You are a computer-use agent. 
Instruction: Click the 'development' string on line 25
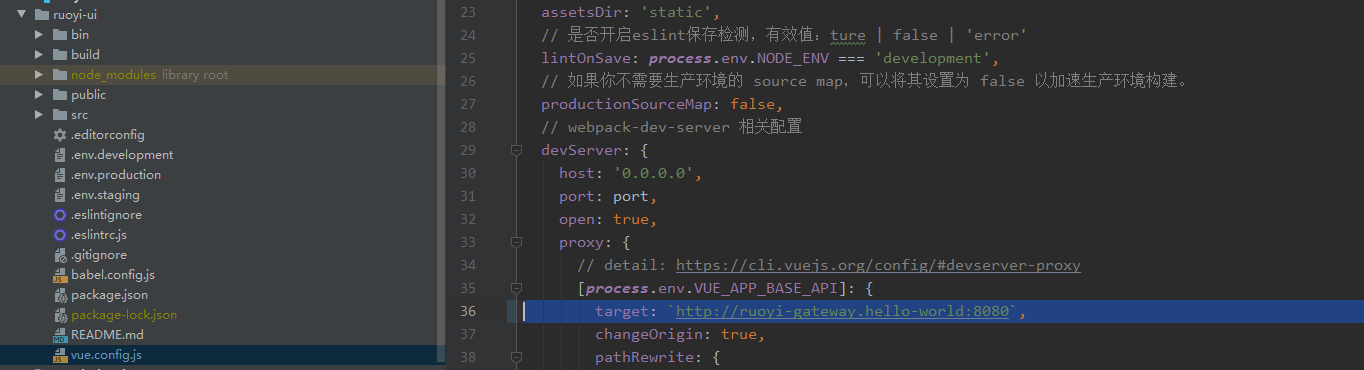pos(933,59)
